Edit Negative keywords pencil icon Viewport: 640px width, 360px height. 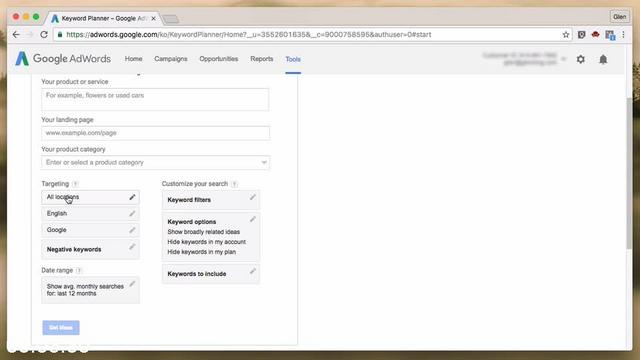[132, 247]
